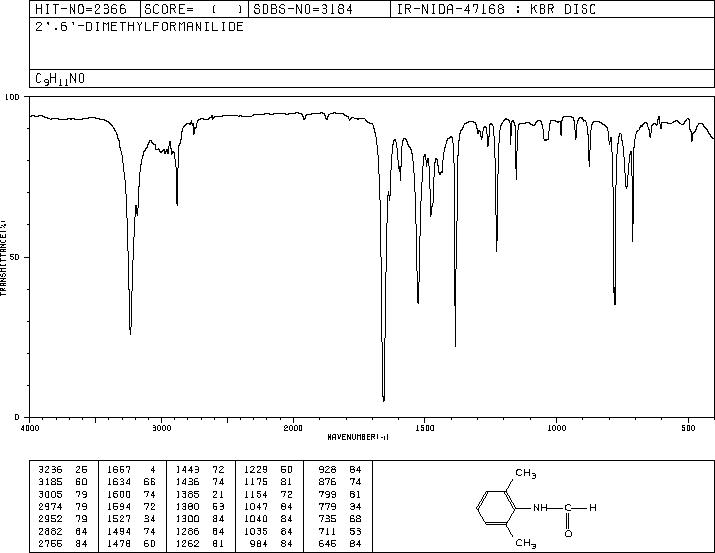
Task: Click the 928 entry in last column
Action: pos(327,470)
